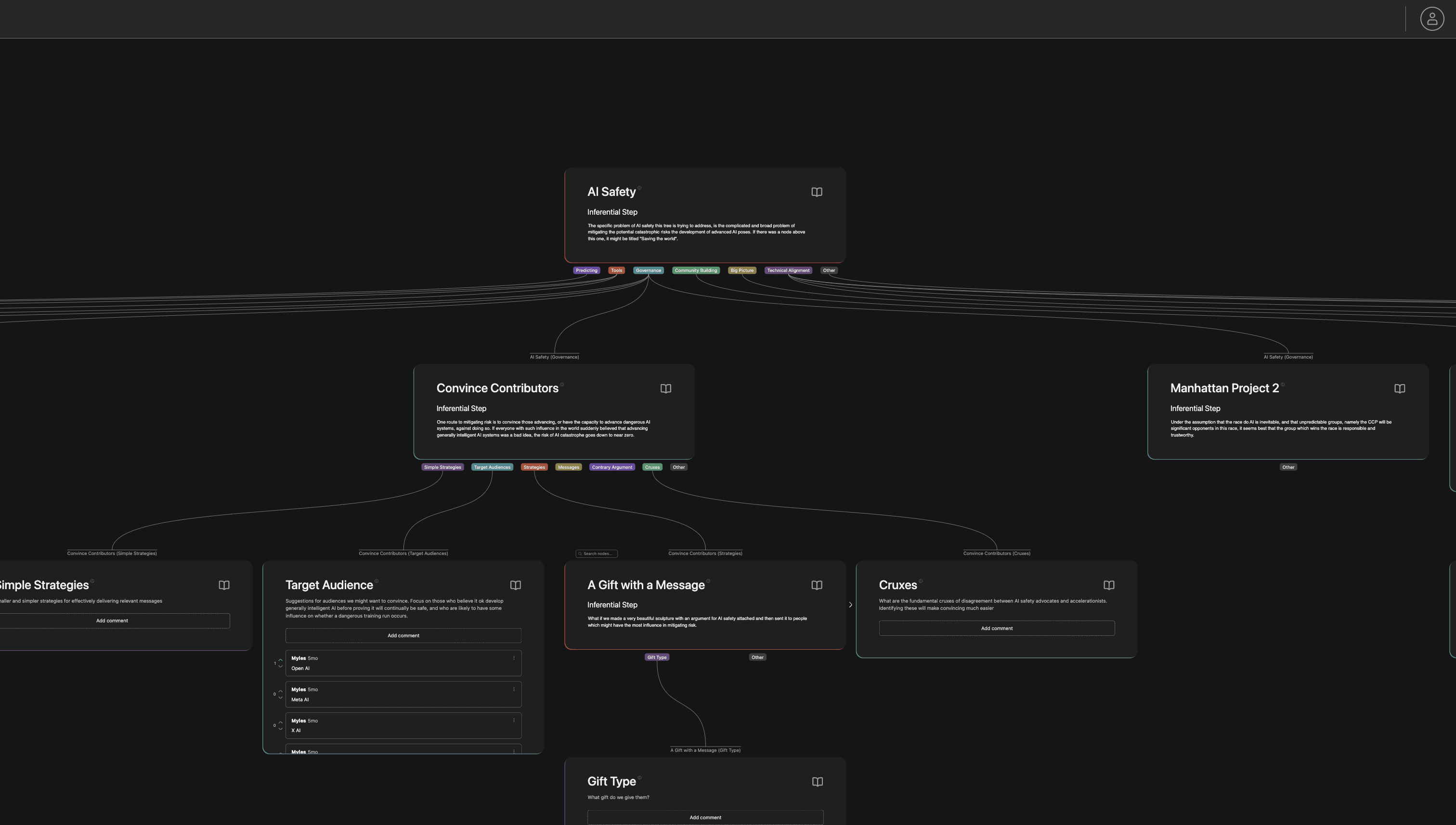Click book icon on Target Audience node

click(x=515, y=585)
